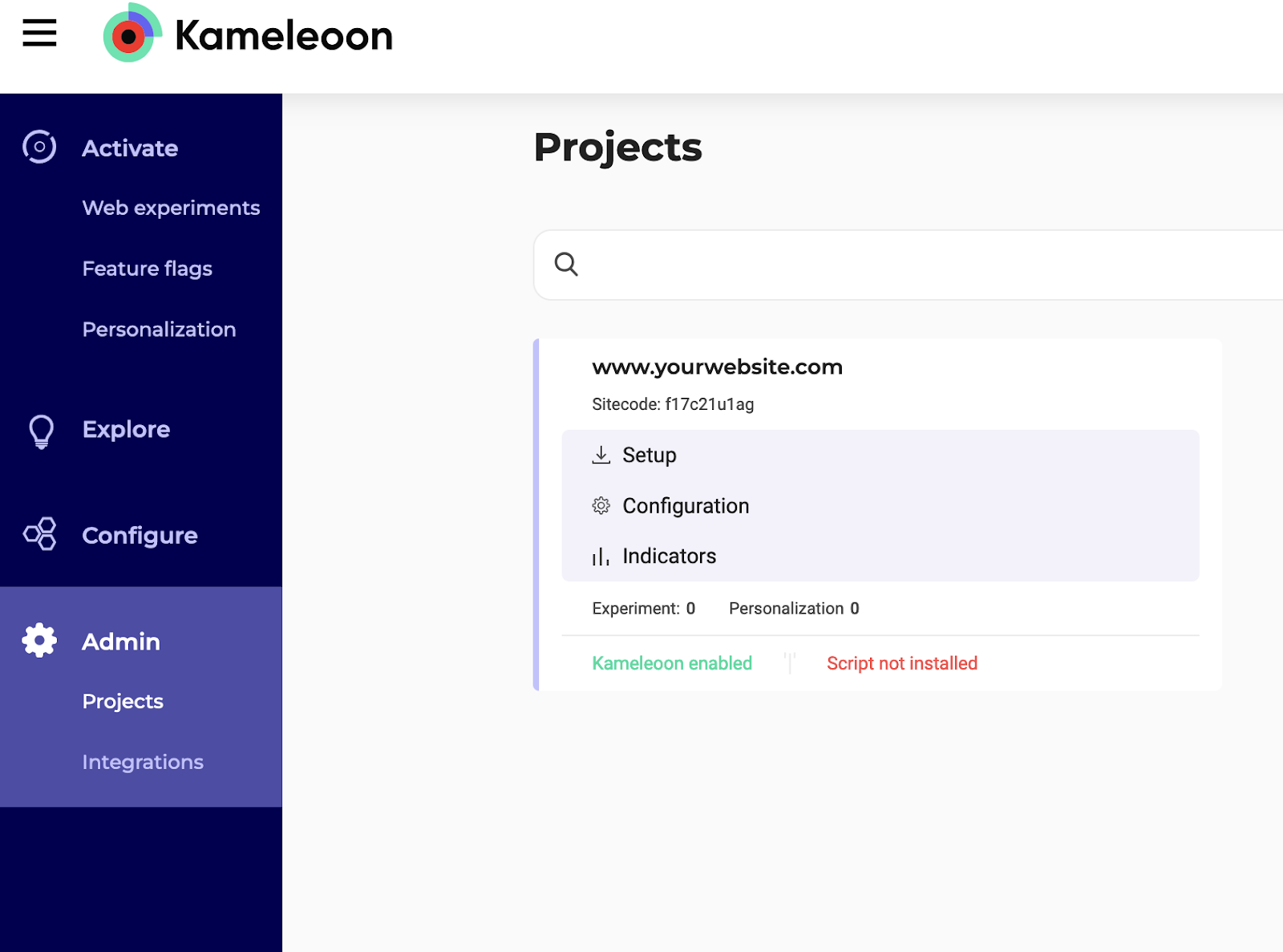Select Projects under Admin

(x=123, y=701)
